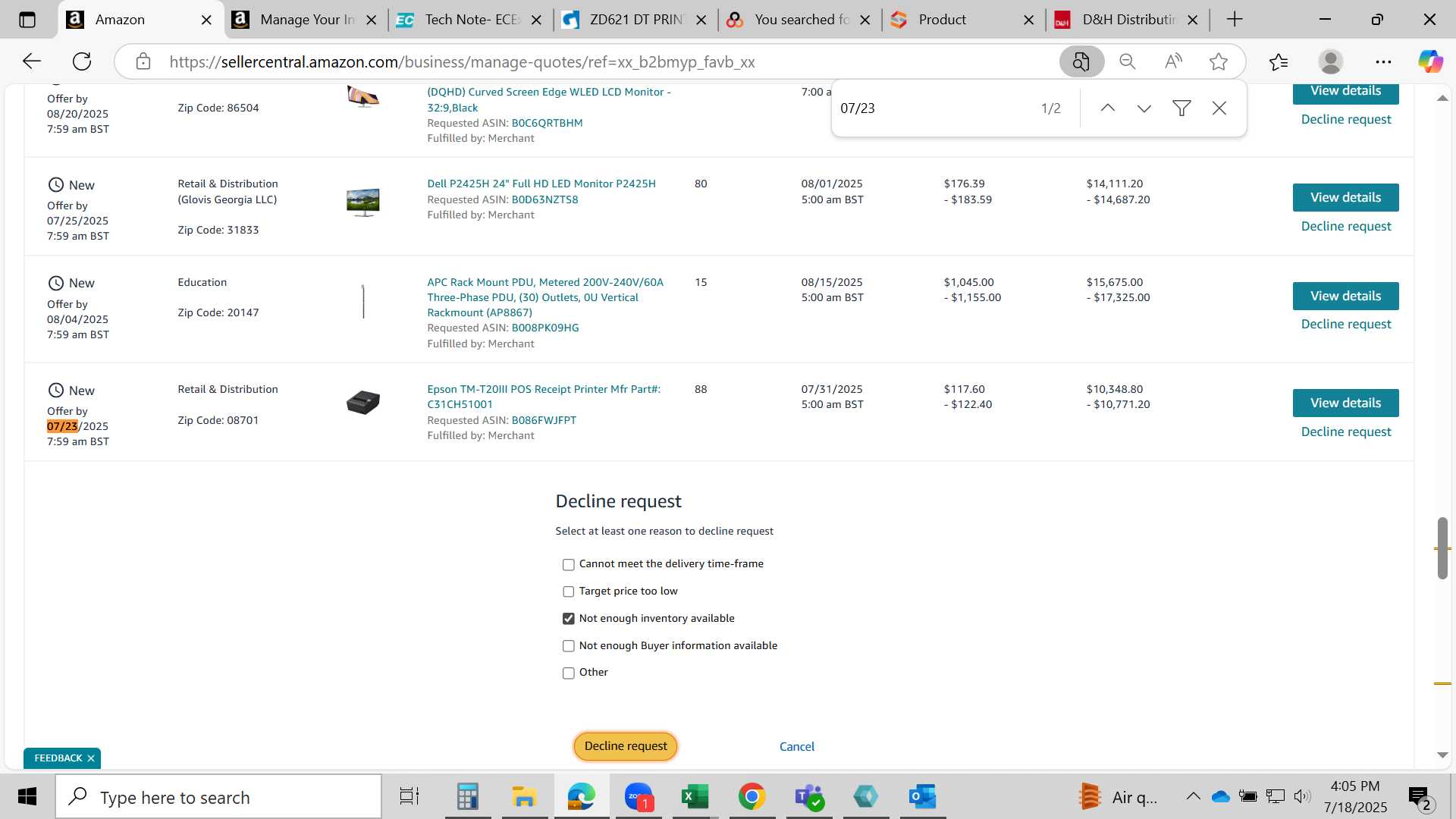Confirm with yellow Decline request button
Screen dimensions: 1456x819
pos(626,746)
